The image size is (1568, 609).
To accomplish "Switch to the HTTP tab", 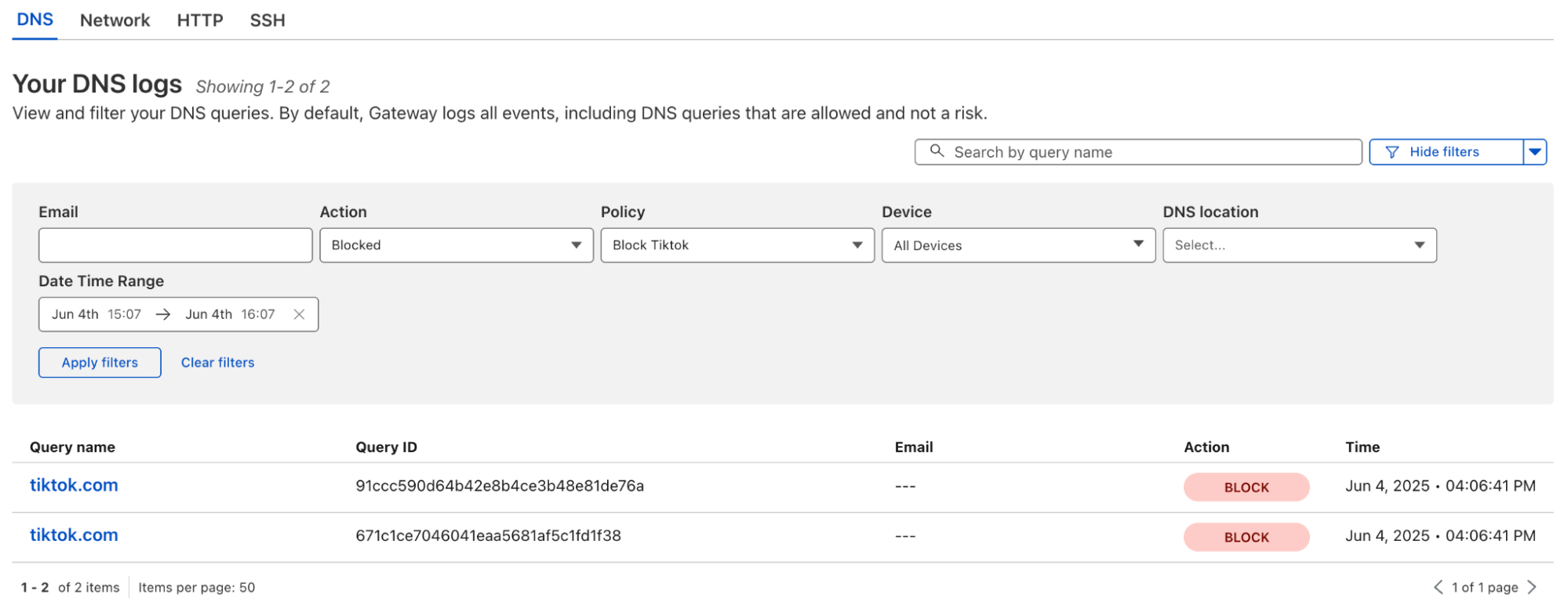I will (200, 20).
